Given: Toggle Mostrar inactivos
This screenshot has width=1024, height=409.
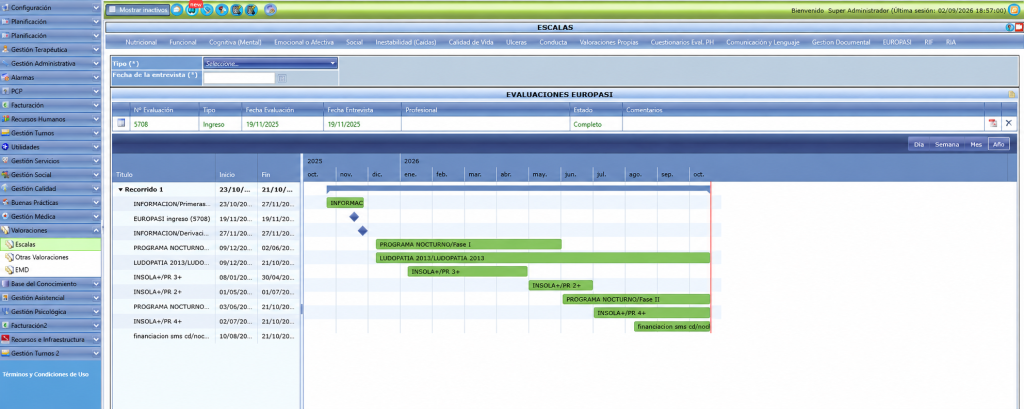Looking at the screenshot, I should [x=138, y=10].
